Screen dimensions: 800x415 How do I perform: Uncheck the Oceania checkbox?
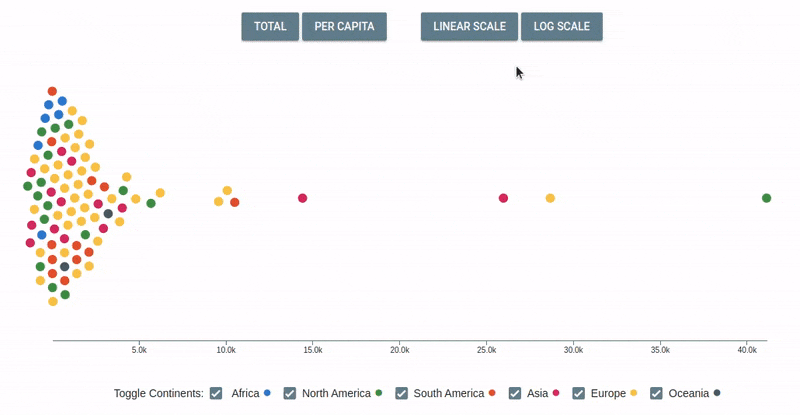pyautogui.click(x=657, y=393)
